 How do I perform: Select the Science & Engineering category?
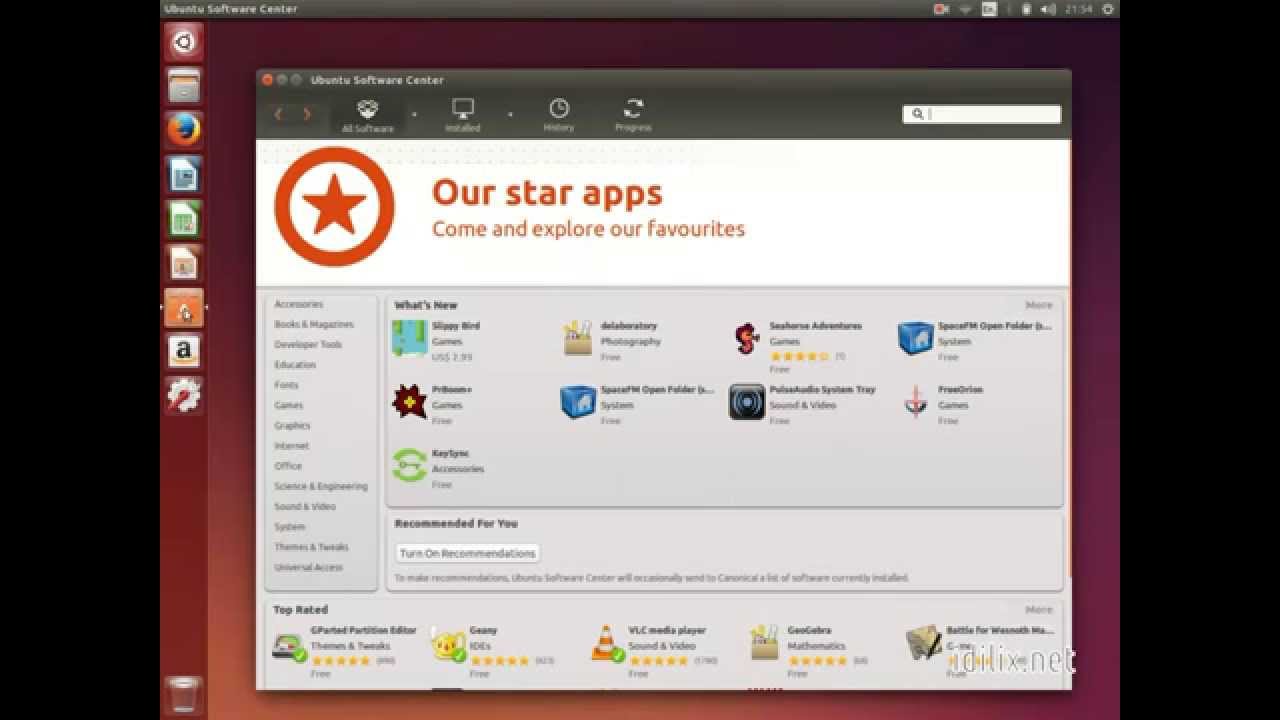pyautogui.click(x=321, y=487)
